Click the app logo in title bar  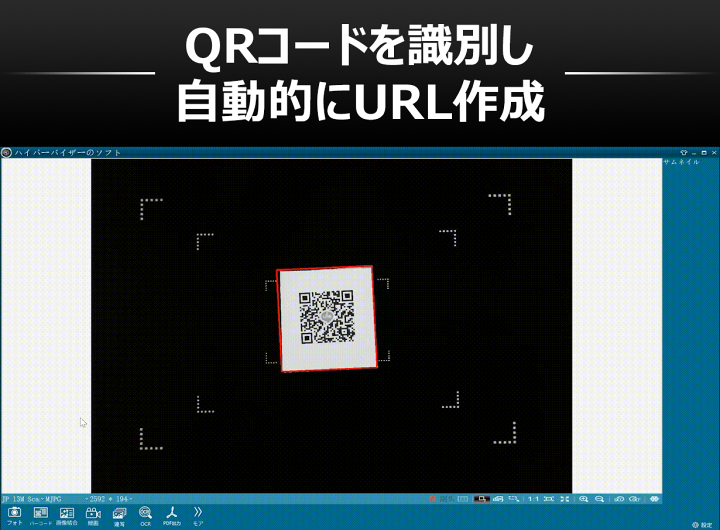(x=6, y=152)
